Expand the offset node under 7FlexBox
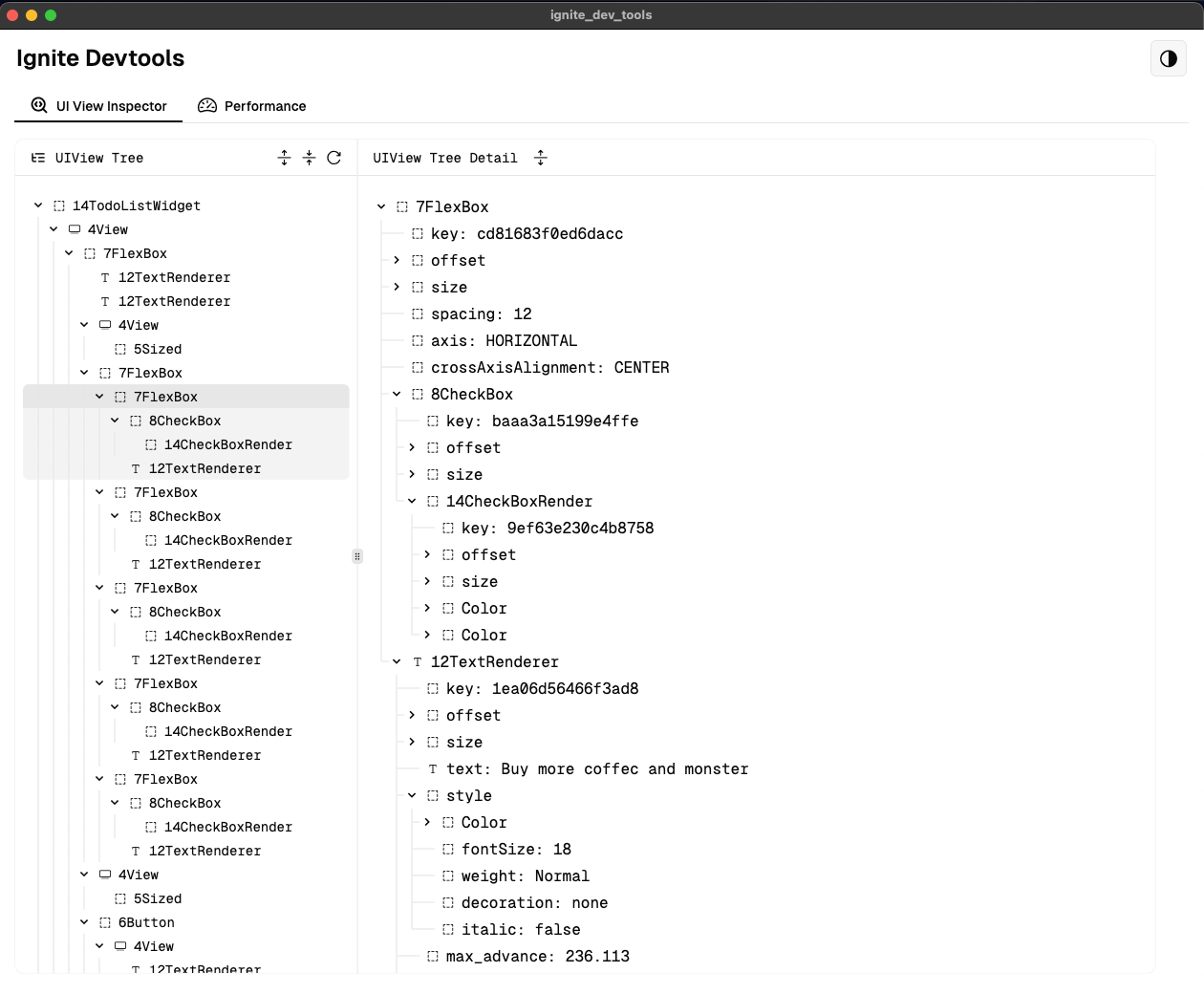Screen dimensions: 1204x994 click(x=395, y=260)
